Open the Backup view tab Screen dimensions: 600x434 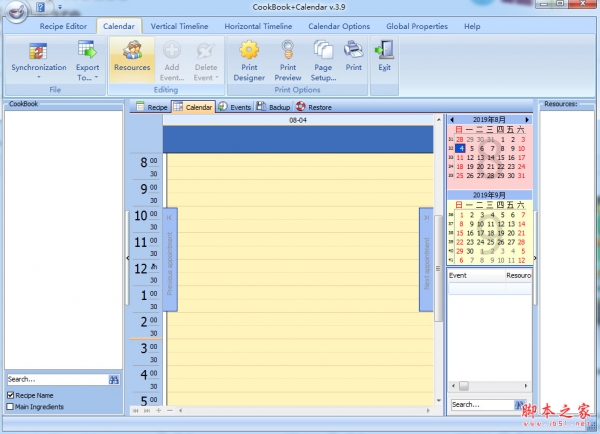pyautogui.click(x=273, y=107)
